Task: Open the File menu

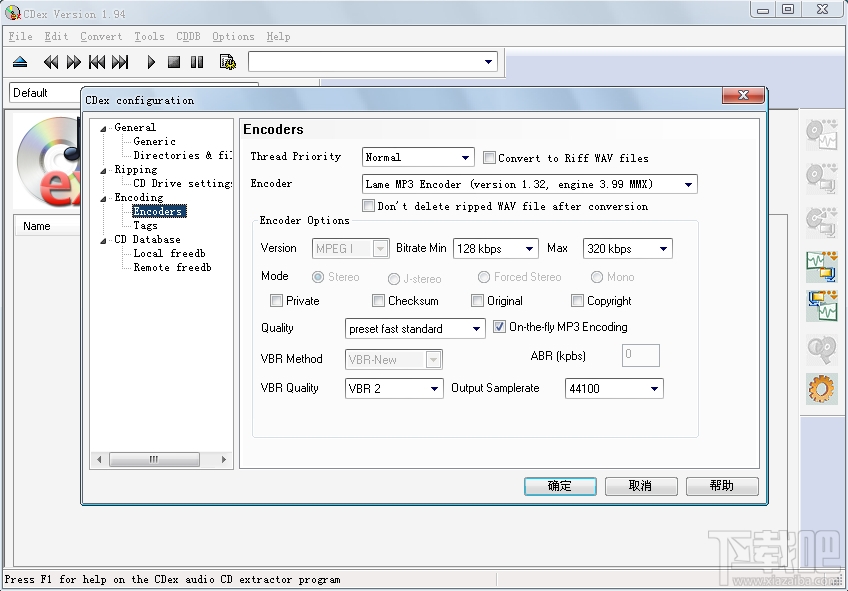Action: 21,36
